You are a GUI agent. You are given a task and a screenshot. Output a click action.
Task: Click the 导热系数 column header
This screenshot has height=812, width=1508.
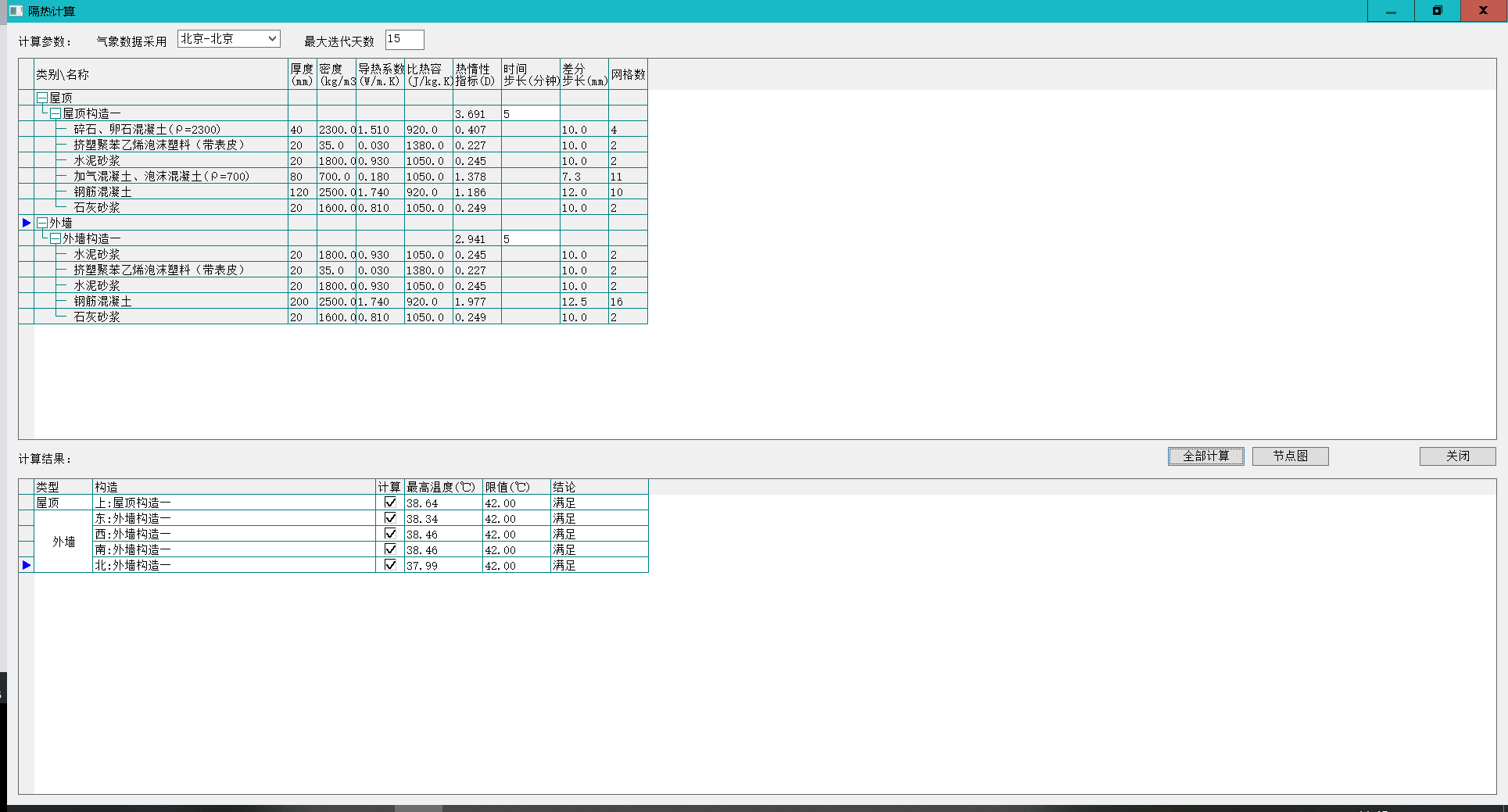click(x=380, y=75)
